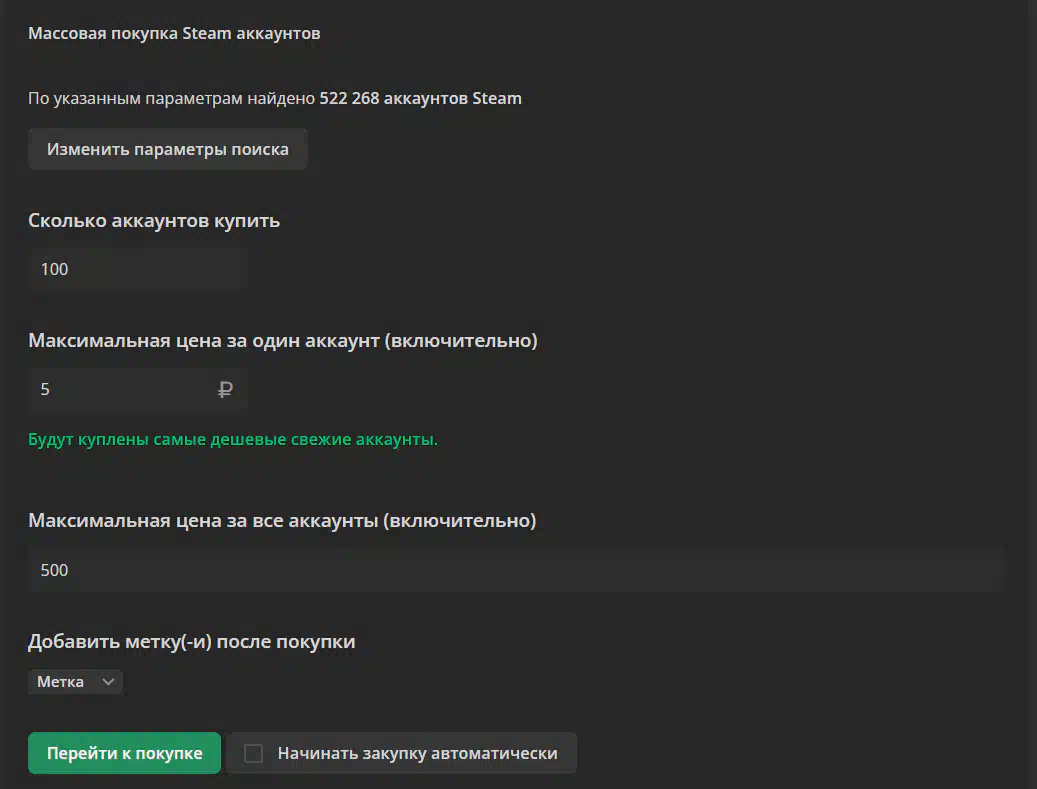This screenshot has height=789, width=1037.
Task: Click the green Будут куплены самые дешевые hint
Action: click(233, 439)
